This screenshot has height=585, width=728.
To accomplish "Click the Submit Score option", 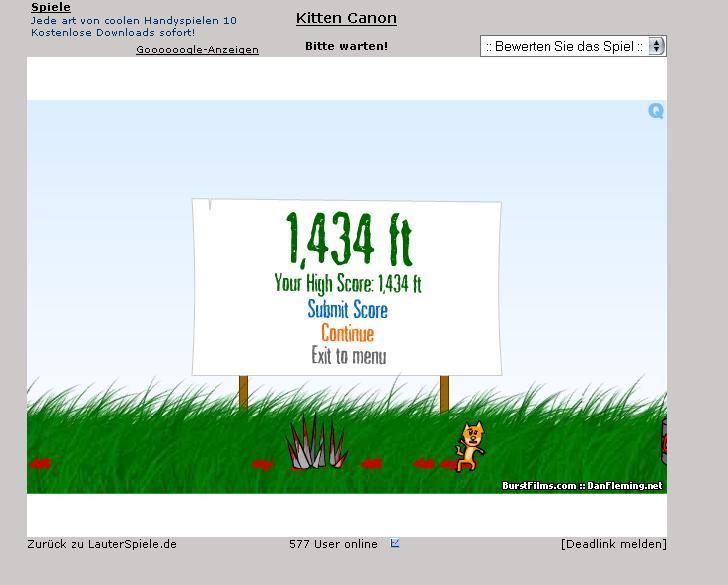I will click(x=347, y=309).
